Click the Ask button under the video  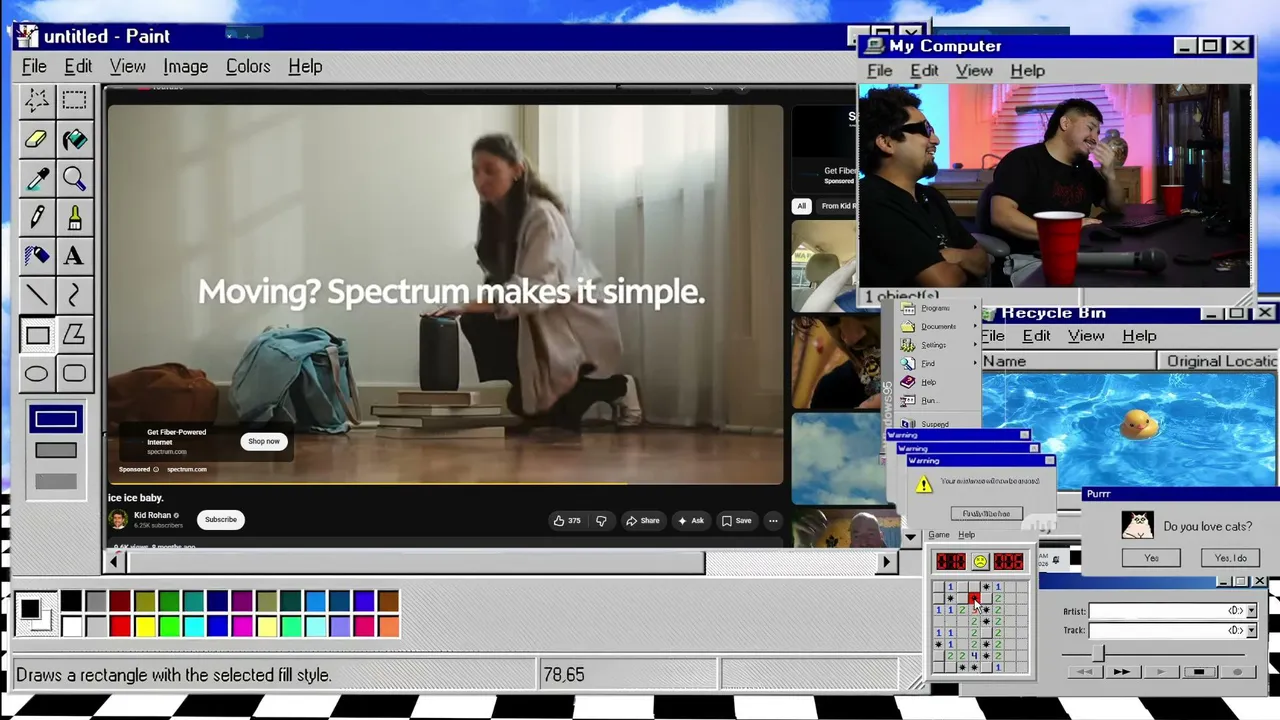coord(691,520)
